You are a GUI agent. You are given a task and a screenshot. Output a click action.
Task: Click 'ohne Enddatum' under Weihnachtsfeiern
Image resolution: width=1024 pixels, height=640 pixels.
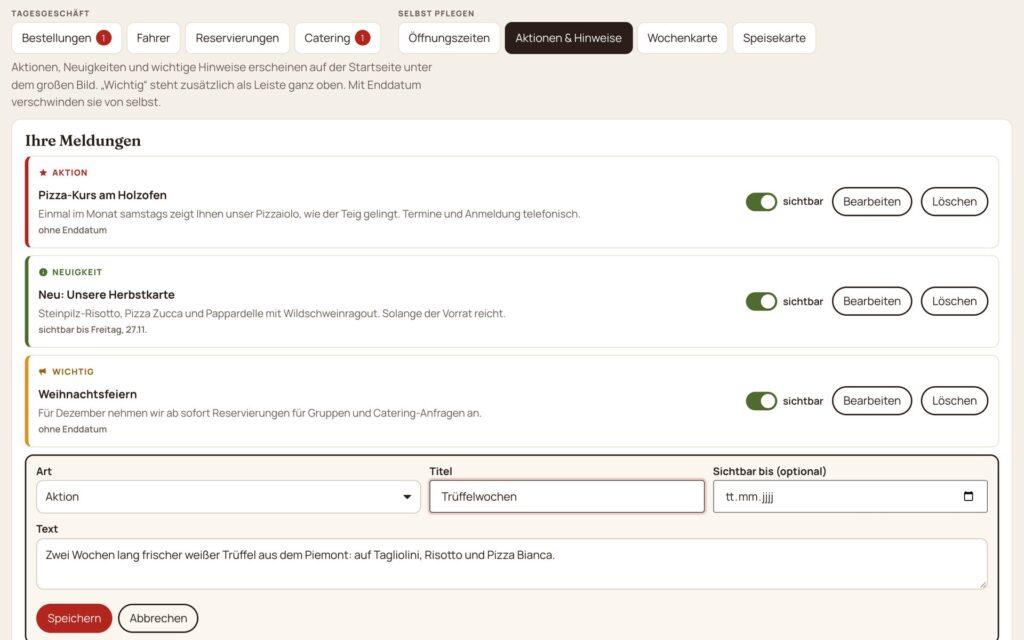click(x=72, y=429)
